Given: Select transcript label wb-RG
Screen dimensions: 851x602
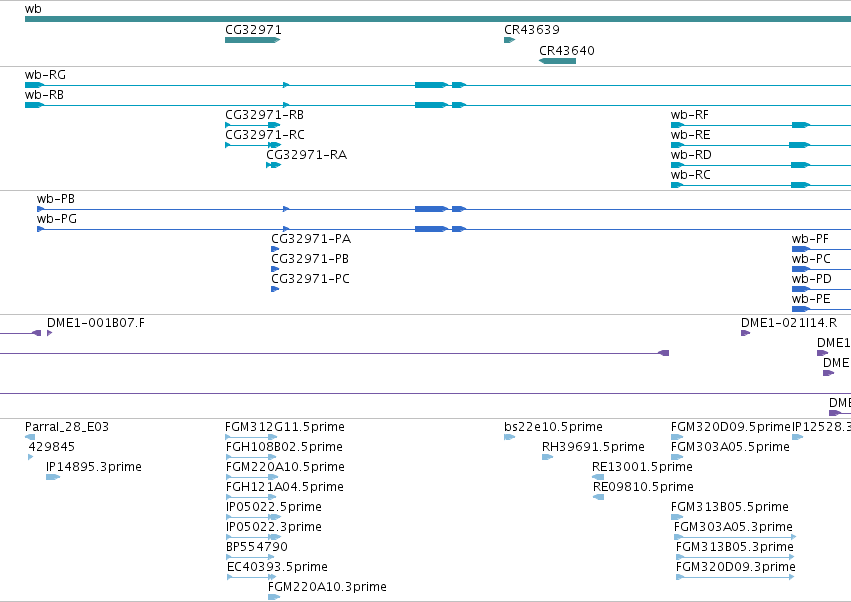Looking at the screenshot, I should click(45, 75).
